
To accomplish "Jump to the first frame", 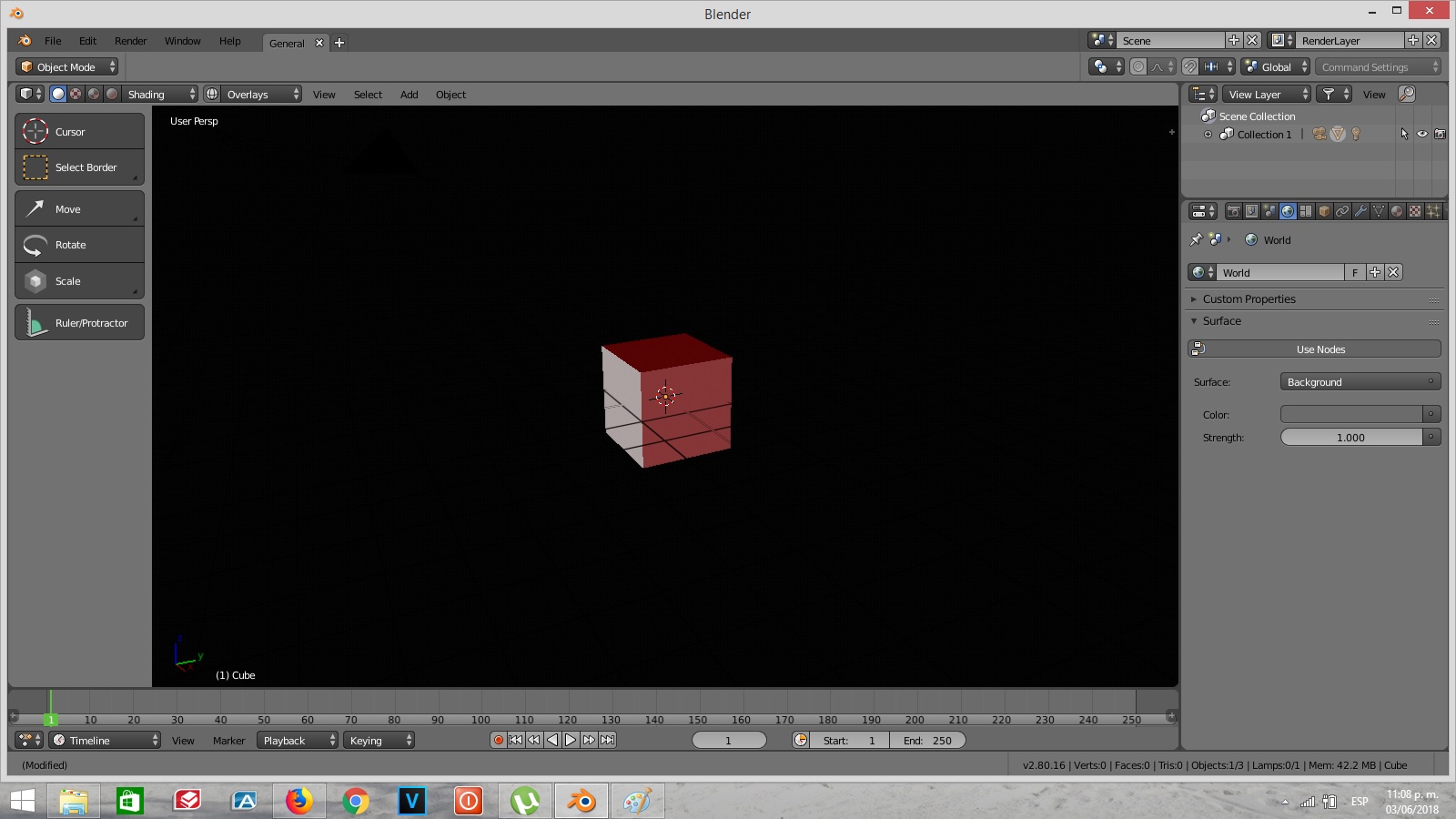I will coord(516,740).
